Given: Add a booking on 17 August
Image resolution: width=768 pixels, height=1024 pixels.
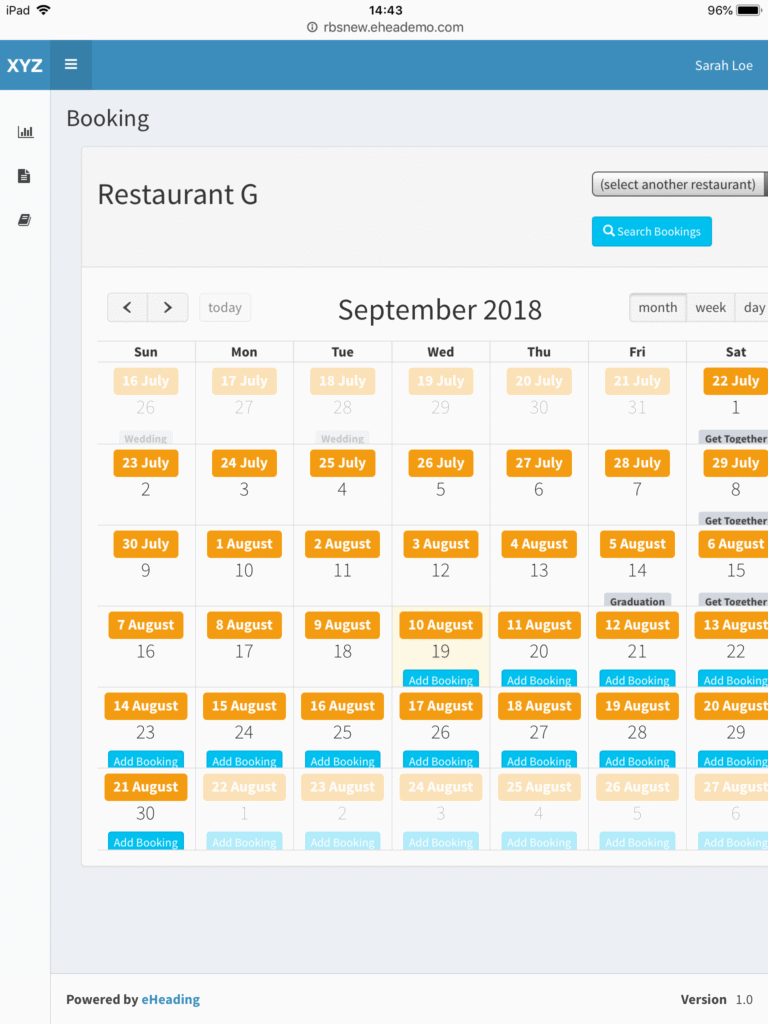Looking at the screenshot, I should coord(440,760).
